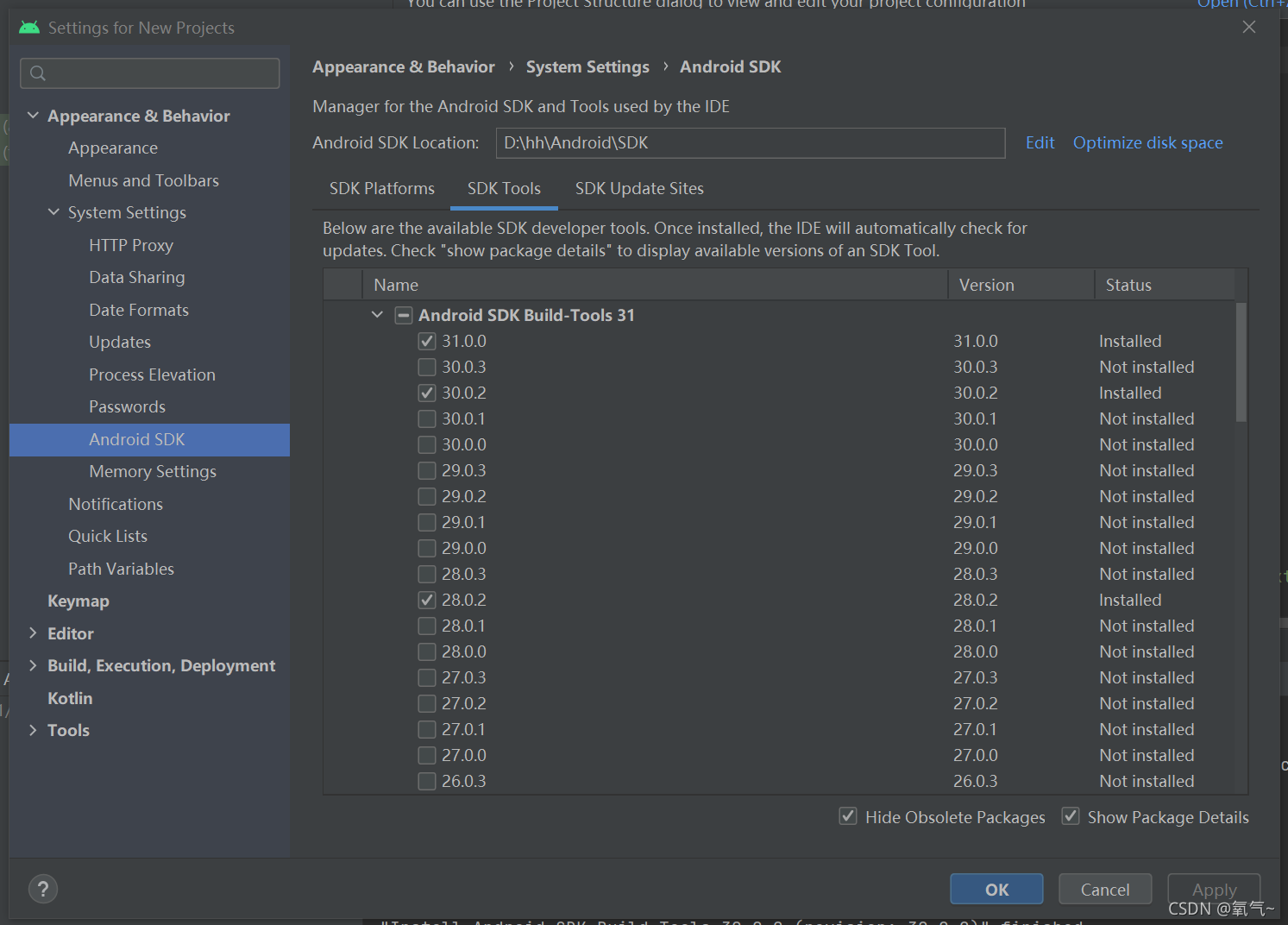This screenshot has width=1288, height=925.
Task: Open Path Variables settings
Action: 122,569
